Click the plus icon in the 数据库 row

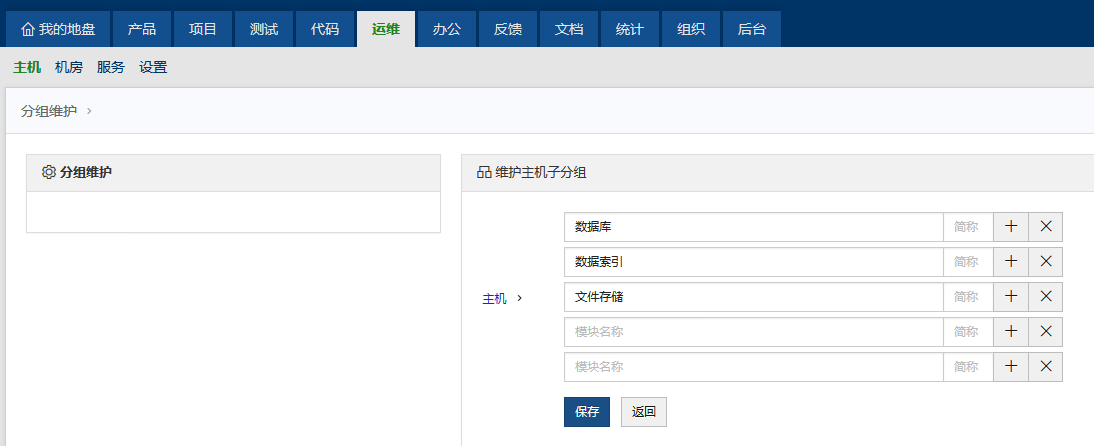click(x=1011, y=227)
